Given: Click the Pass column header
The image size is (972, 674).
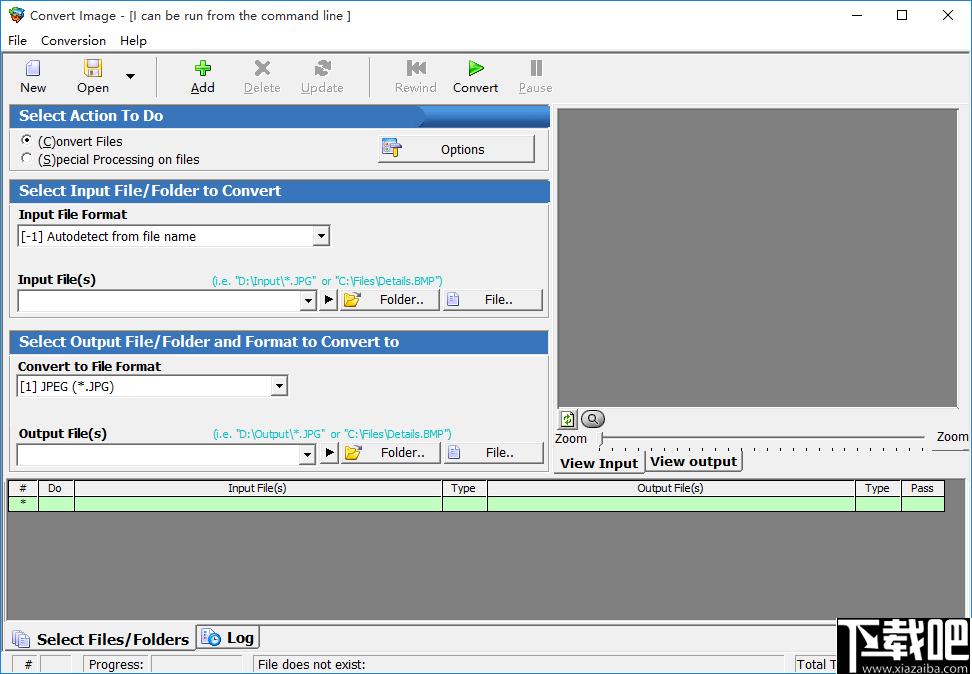Looking at the screenshot, I should (922, 488).
